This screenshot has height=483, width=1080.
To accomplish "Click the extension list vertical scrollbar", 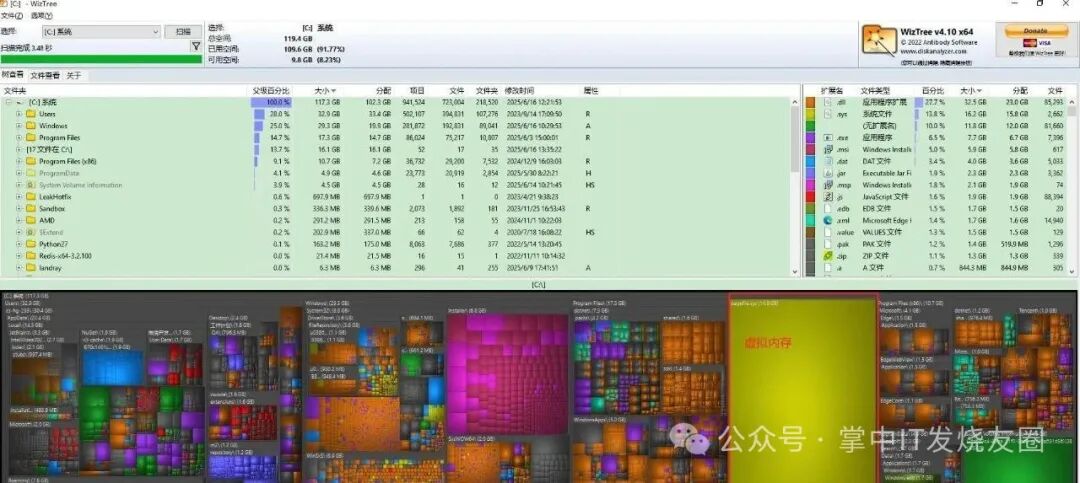I will tap(1074, 186).
